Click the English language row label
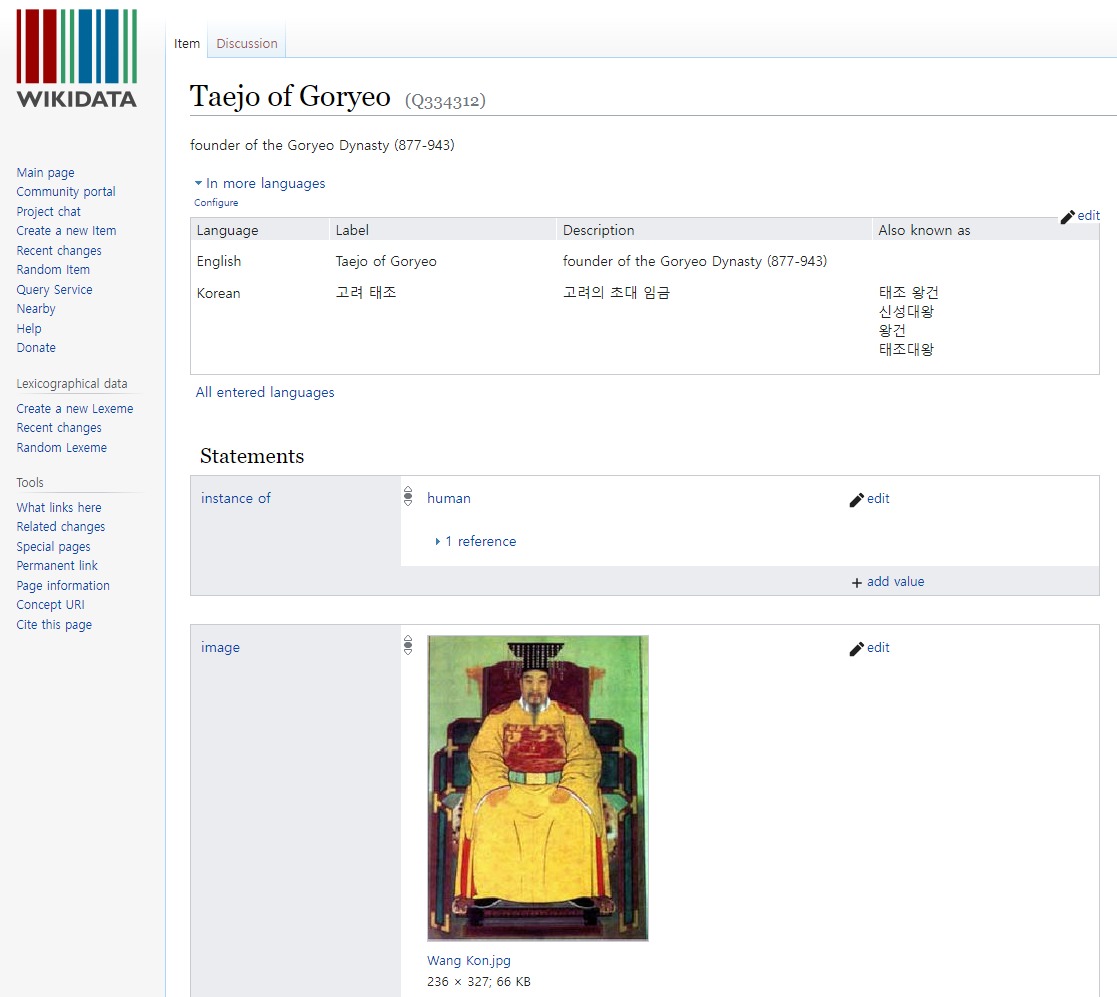Screen dimensions: 1117x997 (219, 261)
